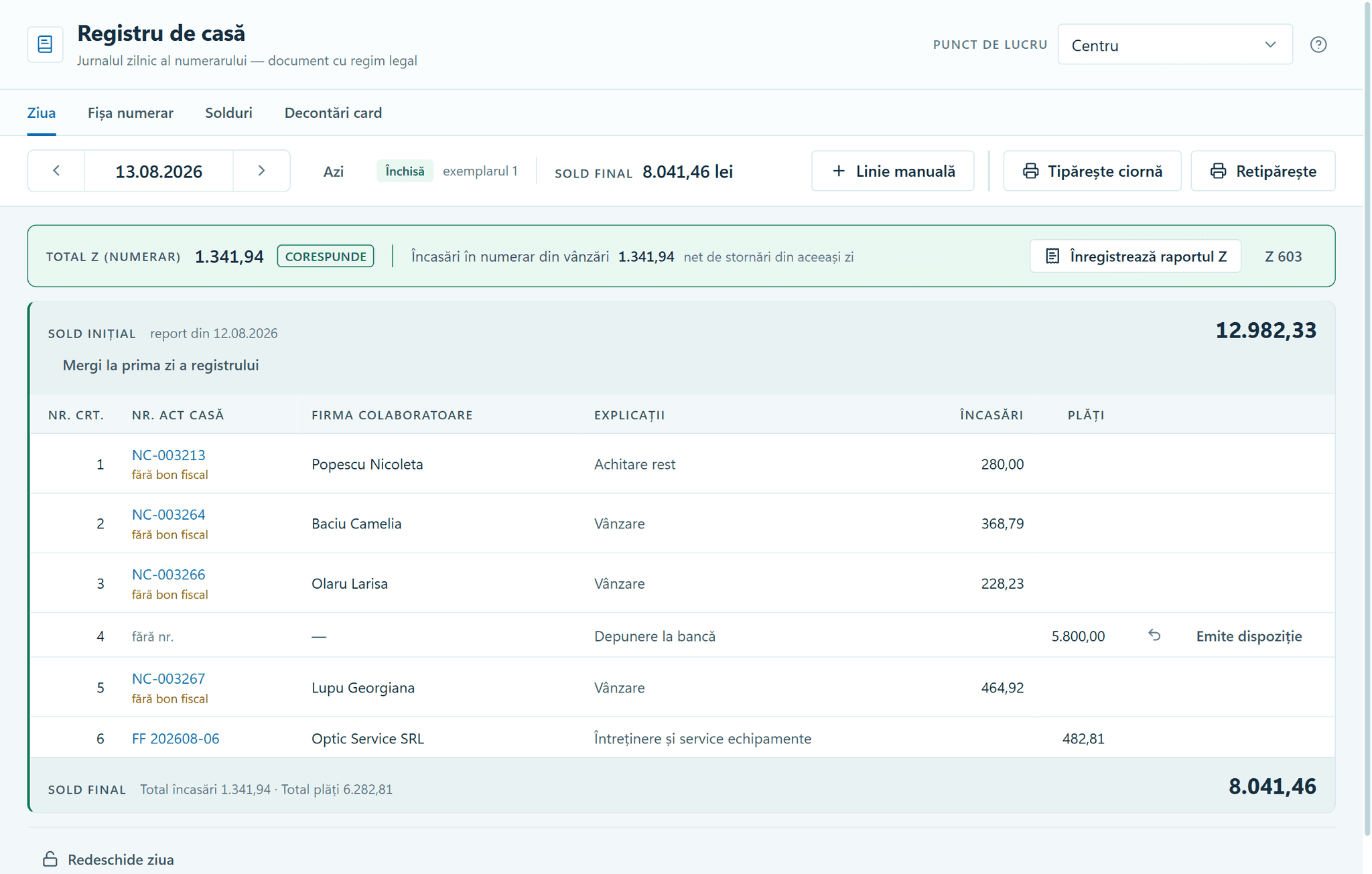Open the Solduri tab
This screenshot has width=1372, height=874.
pyautogui.click(x=228, y=113)
